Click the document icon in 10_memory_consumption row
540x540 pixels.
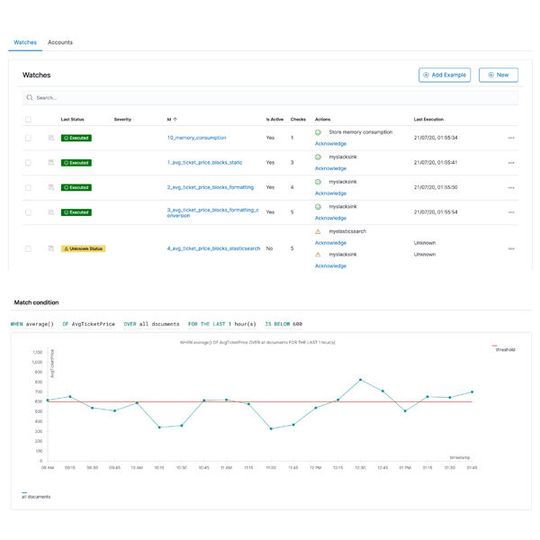[x=51, y=138]
